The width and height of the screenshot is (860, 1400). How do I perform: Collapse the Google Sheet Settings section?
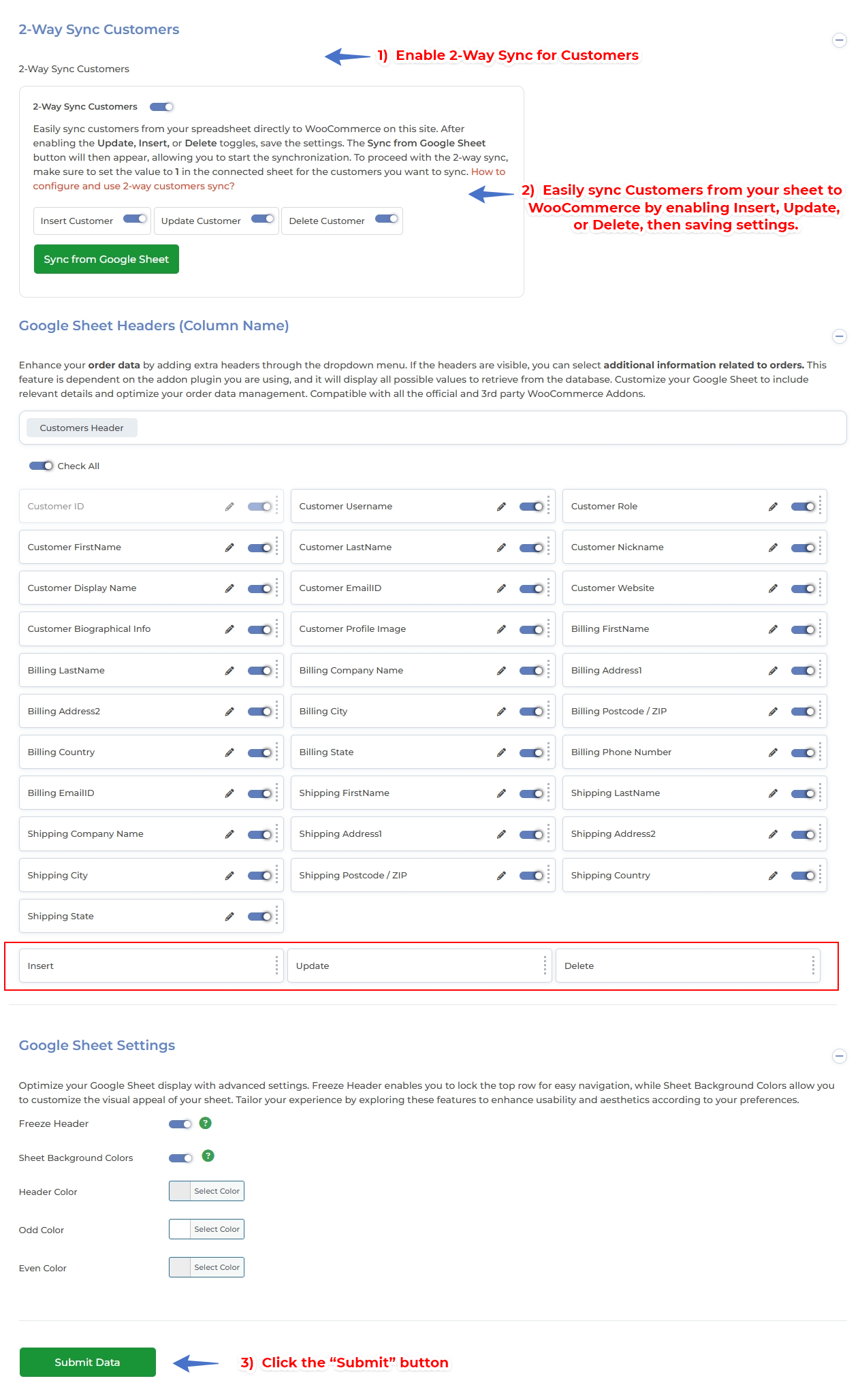(x=840, y=1056)
